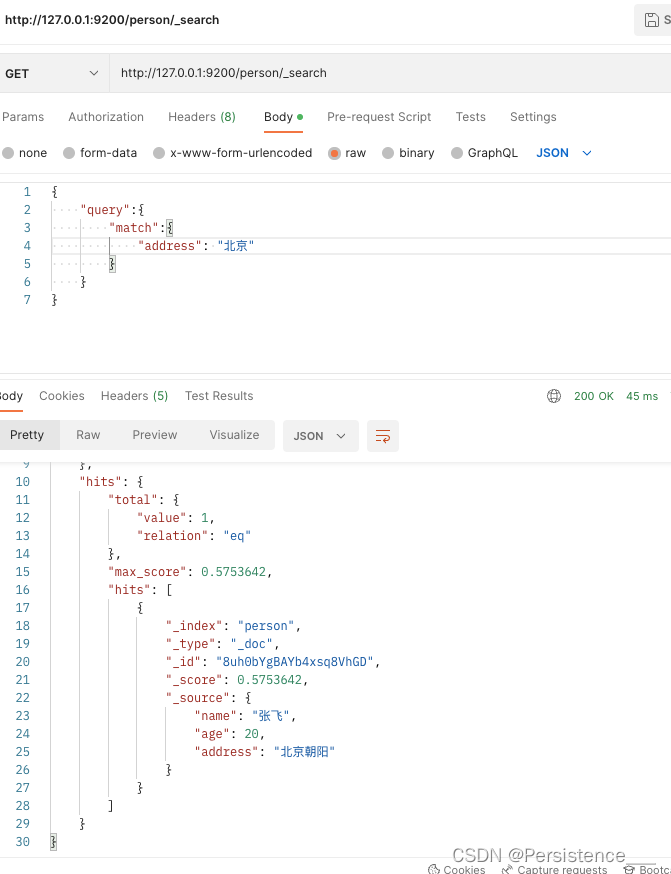Open the response Headers (5) tab

tap(134, 396)
